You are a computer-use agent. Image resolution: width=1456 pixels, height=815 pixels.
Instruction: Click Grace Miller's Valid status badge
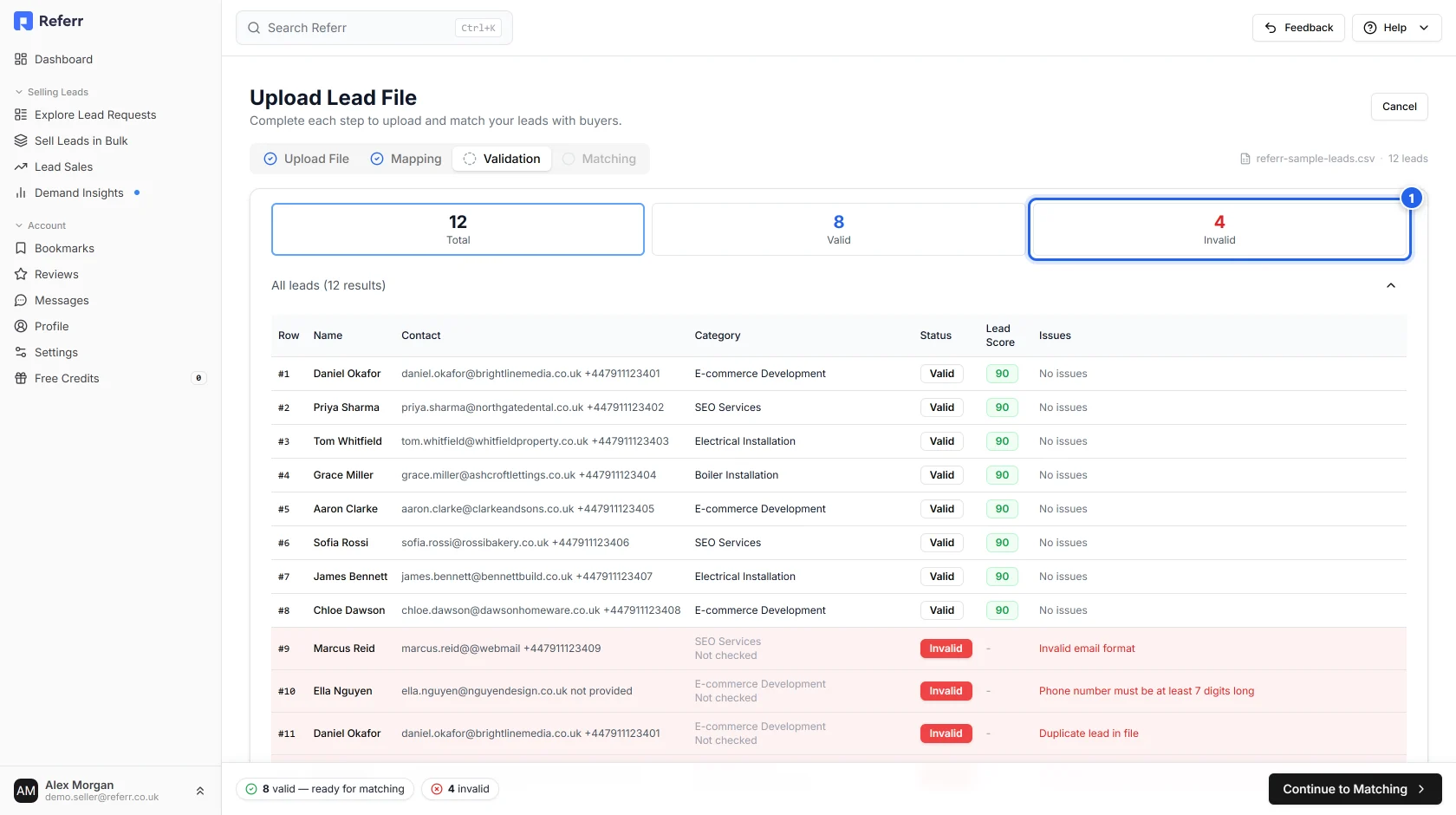[942, 475]
